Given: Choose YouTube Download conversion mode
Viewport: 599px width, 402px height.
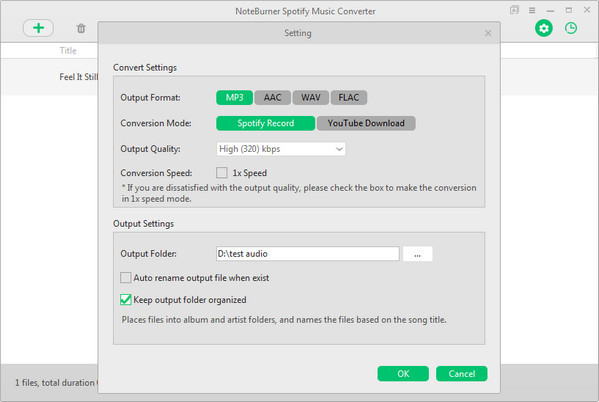Looking at the screenshot, I should 366,123.
